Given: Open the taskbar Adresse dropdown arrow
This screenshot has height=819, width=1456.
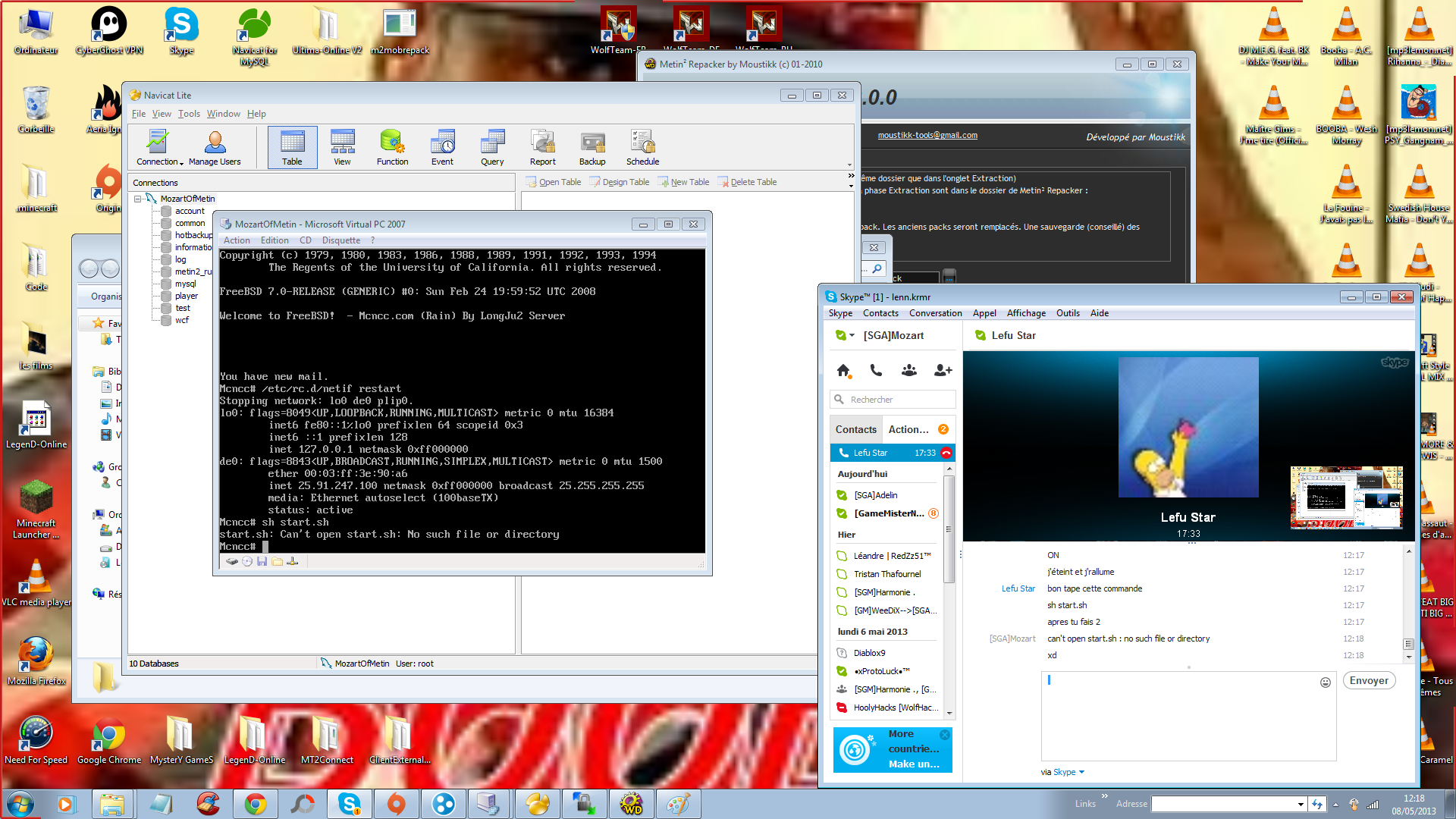Looking at the screenshot, I should [1301, 804].
